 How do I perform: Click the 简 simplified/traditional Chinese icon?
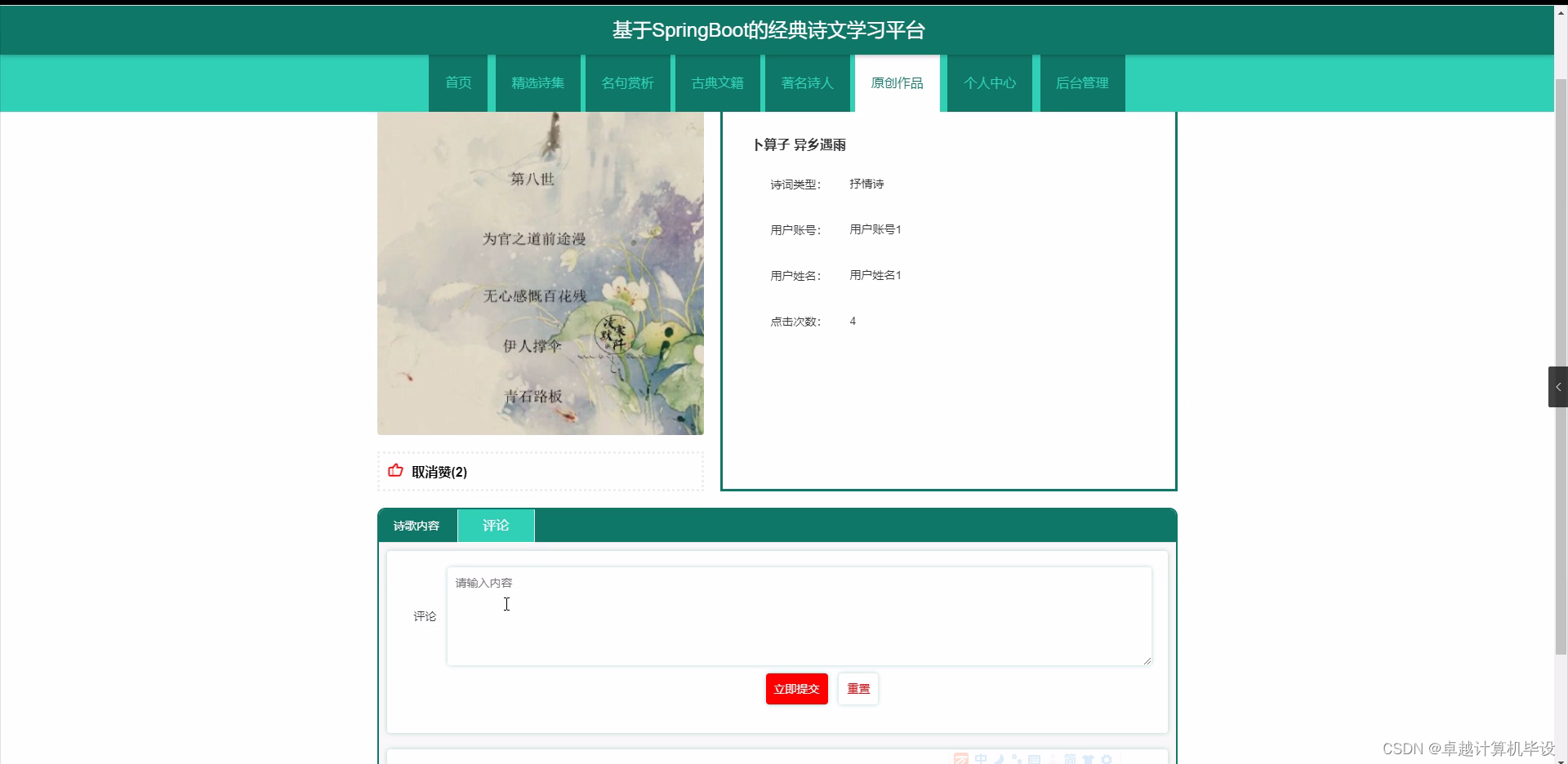(x=1070, y=758)
